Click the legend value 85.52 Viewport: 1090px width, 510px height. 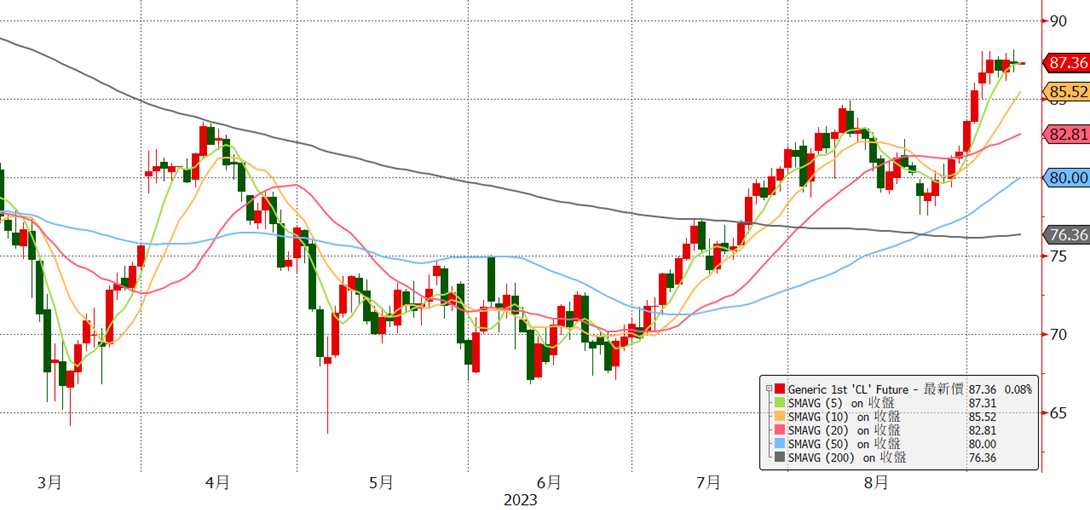[982, 417]
